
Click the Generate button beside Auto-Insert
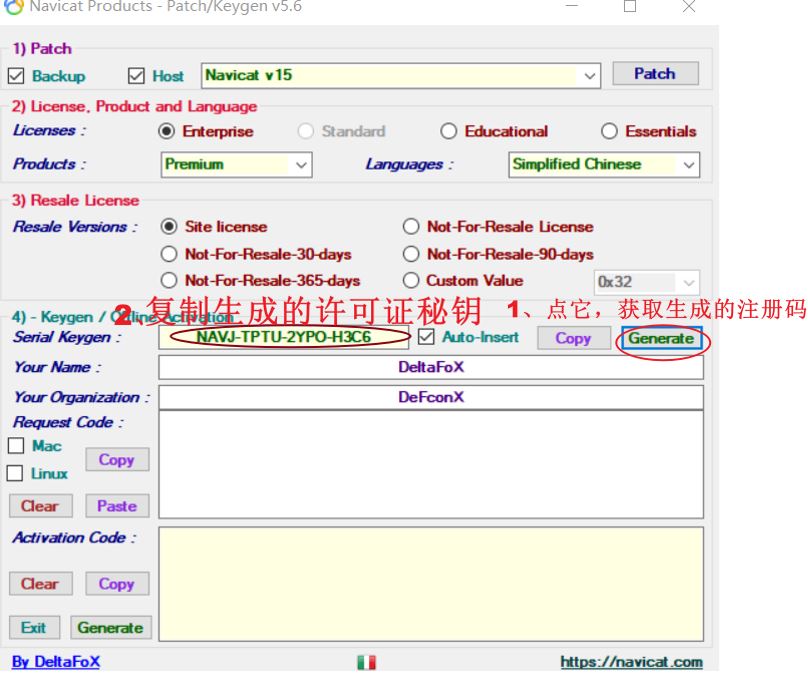[x=661, y=338]
